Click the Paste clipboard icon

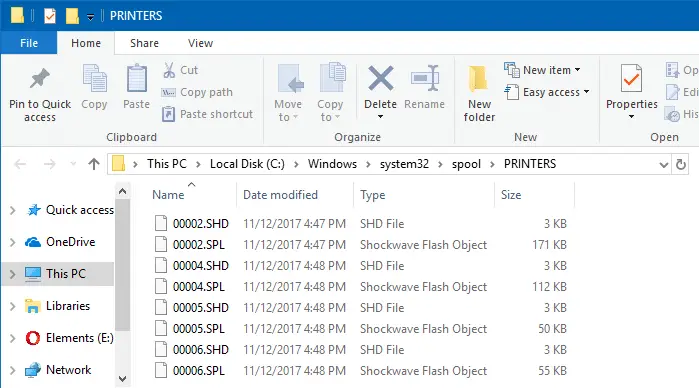coord(136,78)
